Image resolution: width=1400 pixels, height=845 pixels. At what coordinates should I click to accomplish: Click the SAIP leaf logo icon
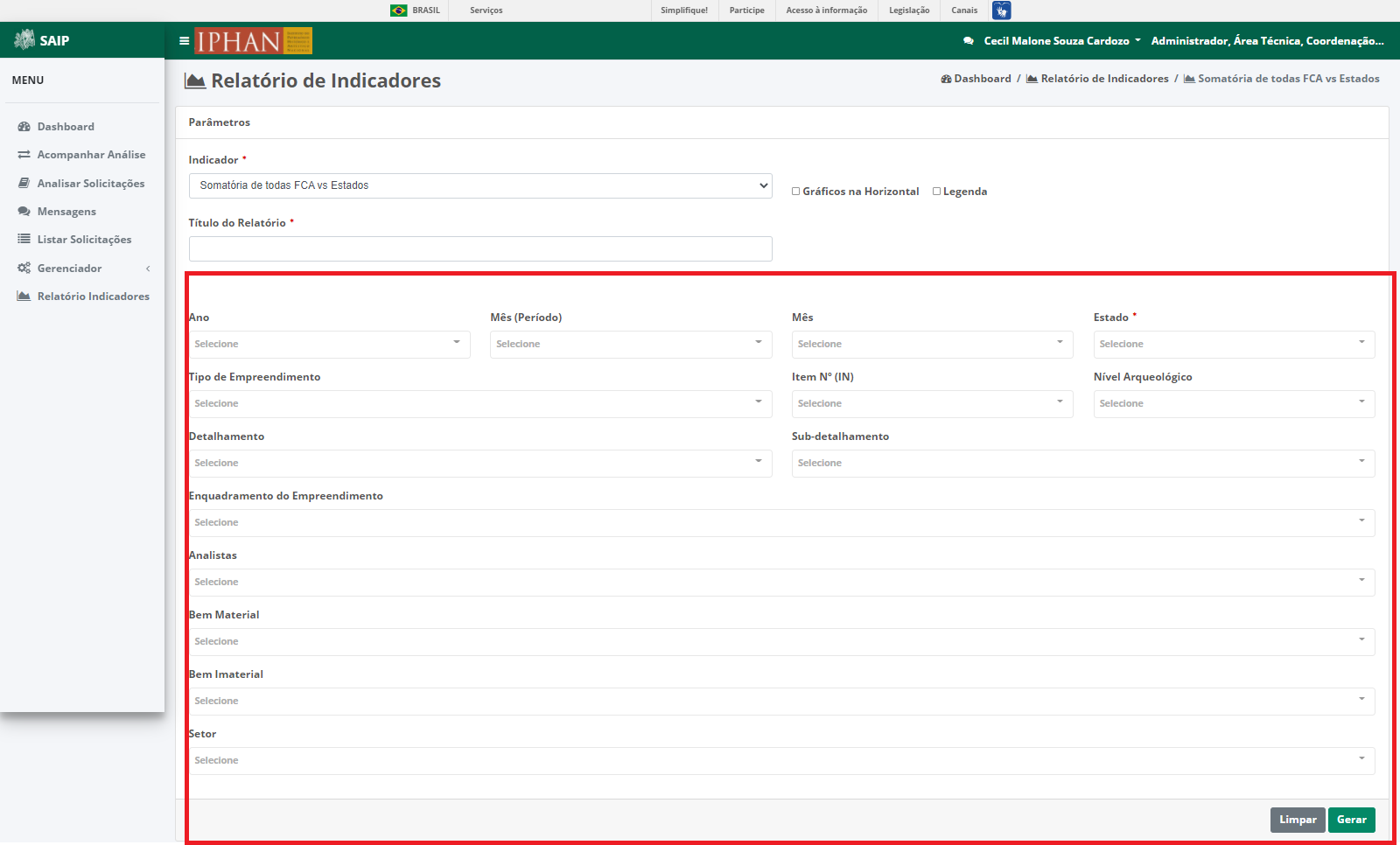tap(24, 39)
